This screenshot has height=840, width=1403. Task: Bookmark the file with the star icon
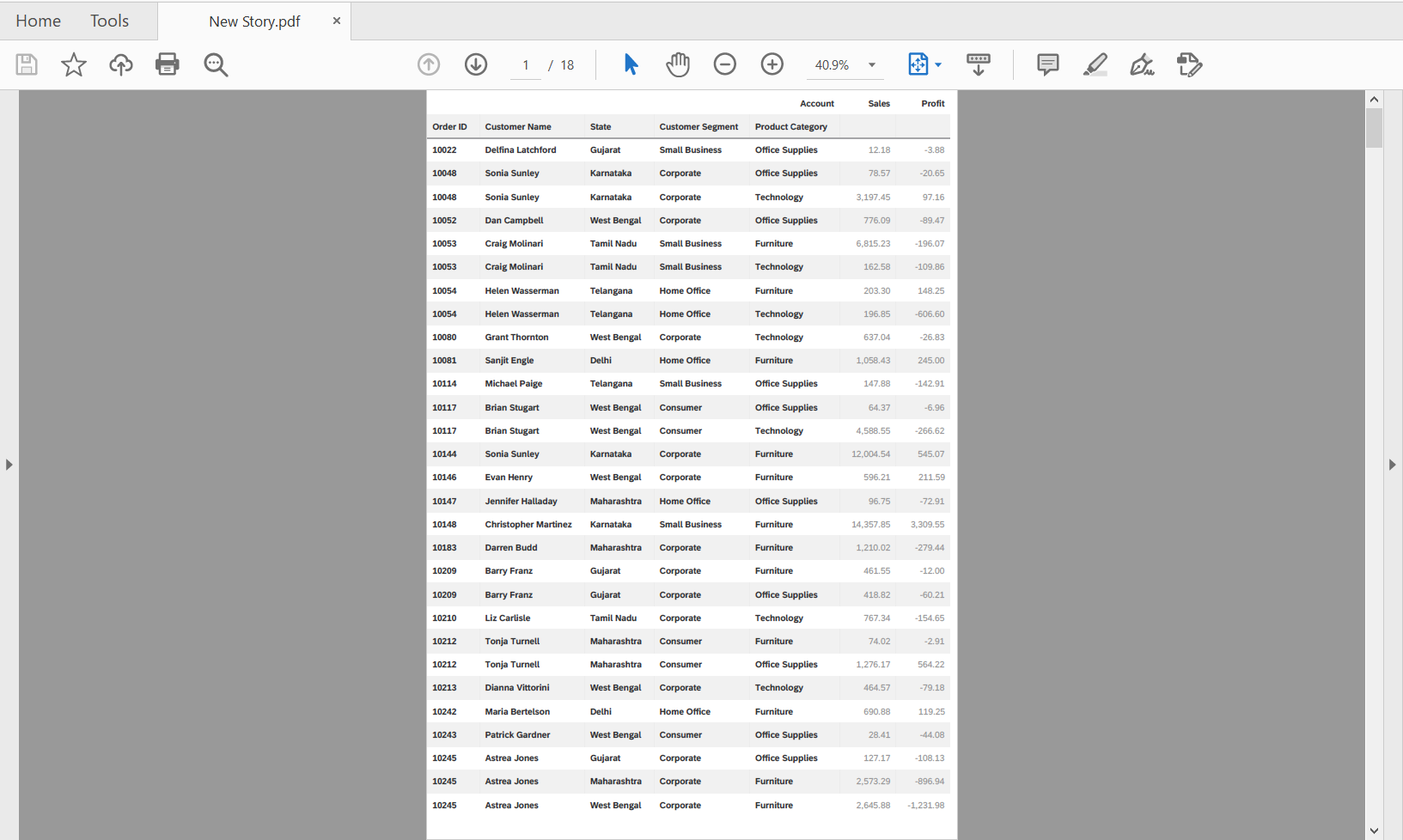[x=74, y=64]
